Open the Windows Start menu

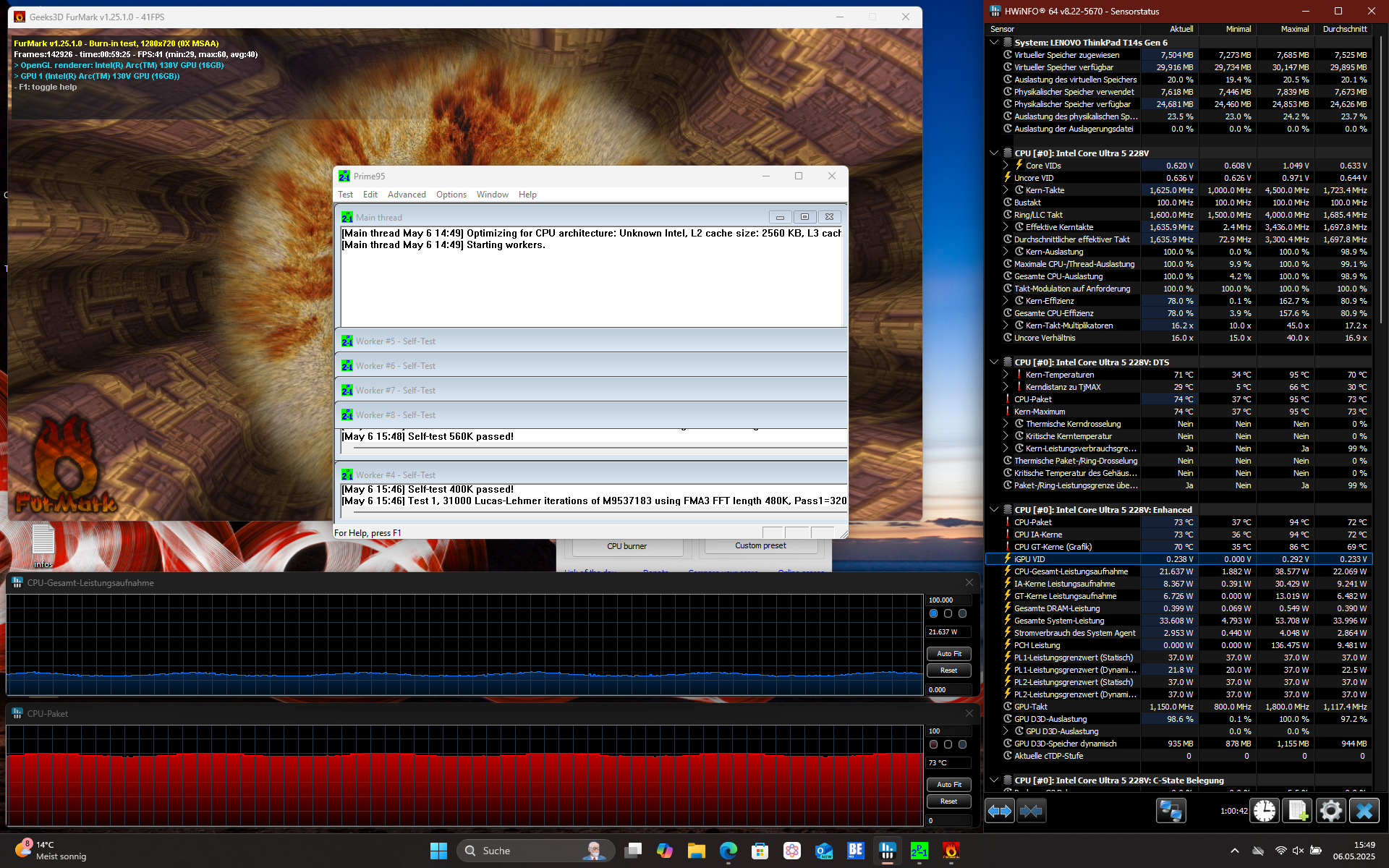click(x=438, y=851)
